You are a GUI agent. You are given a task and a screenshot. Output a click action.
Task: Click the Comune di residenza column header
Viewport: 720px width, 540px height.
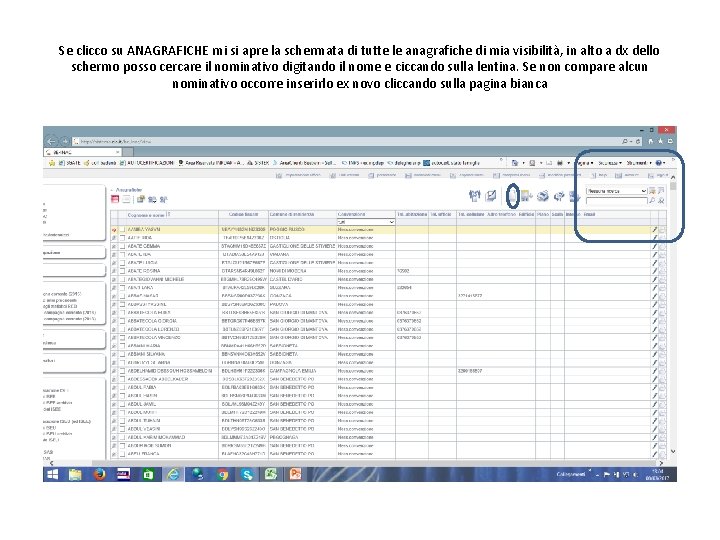point(292,214)
